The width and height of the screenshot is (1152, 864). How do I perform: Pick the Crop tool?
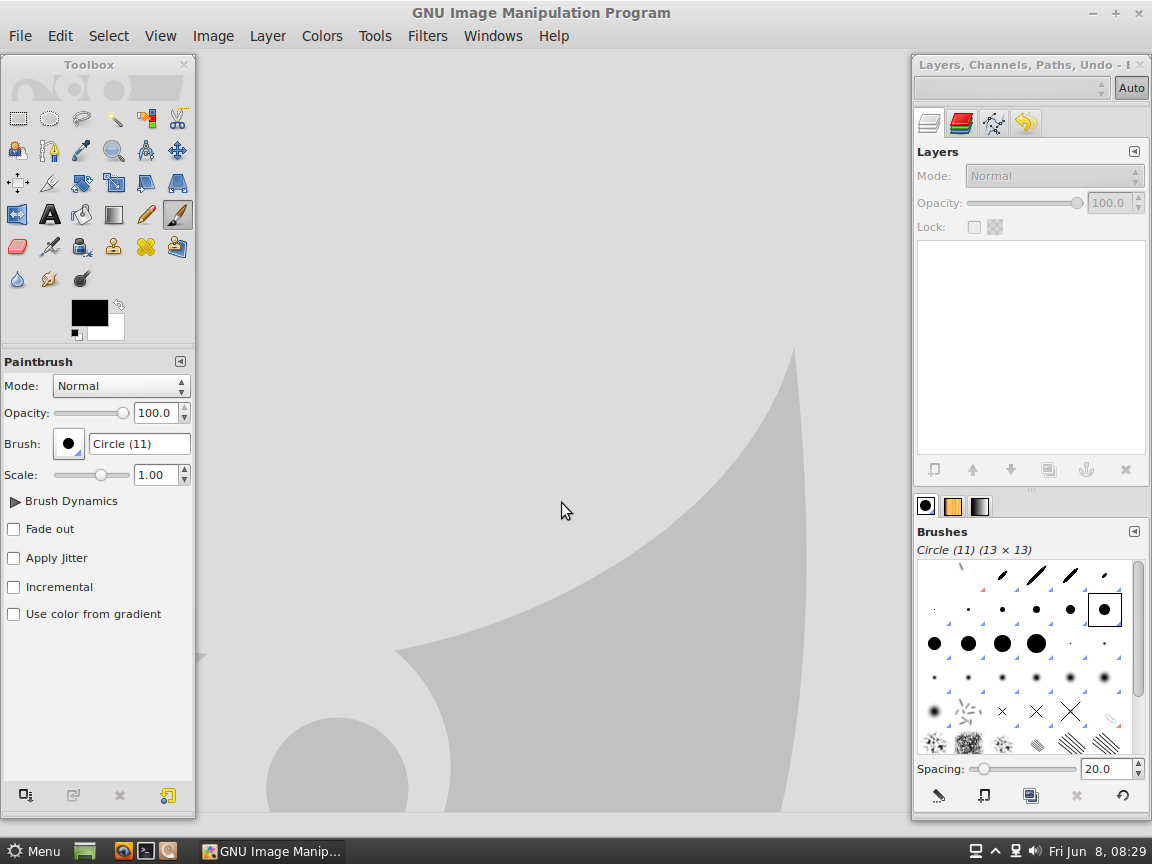49,183
